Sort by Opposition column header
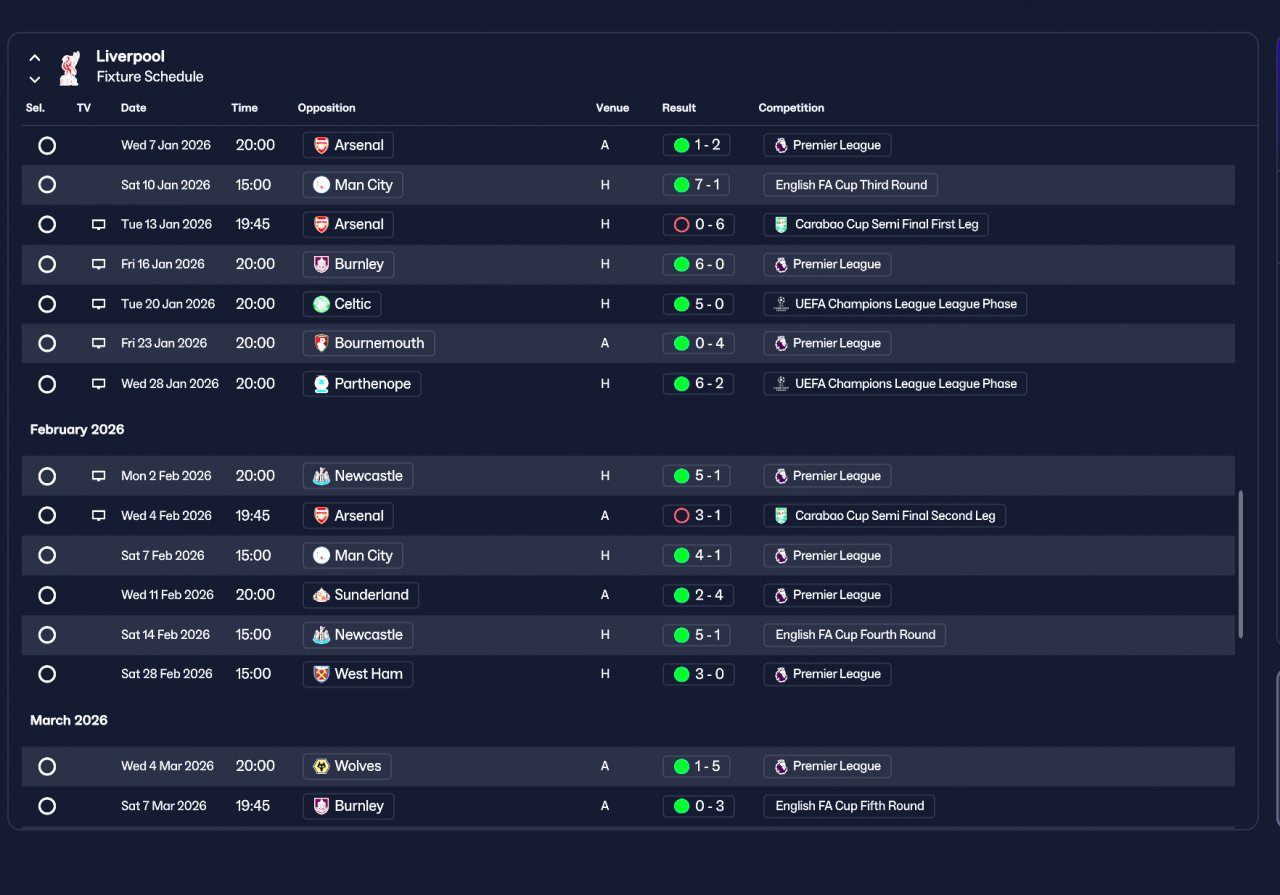Image resolution: width=1280 pixels, height=895 pixels. click(x=327, y=108)
